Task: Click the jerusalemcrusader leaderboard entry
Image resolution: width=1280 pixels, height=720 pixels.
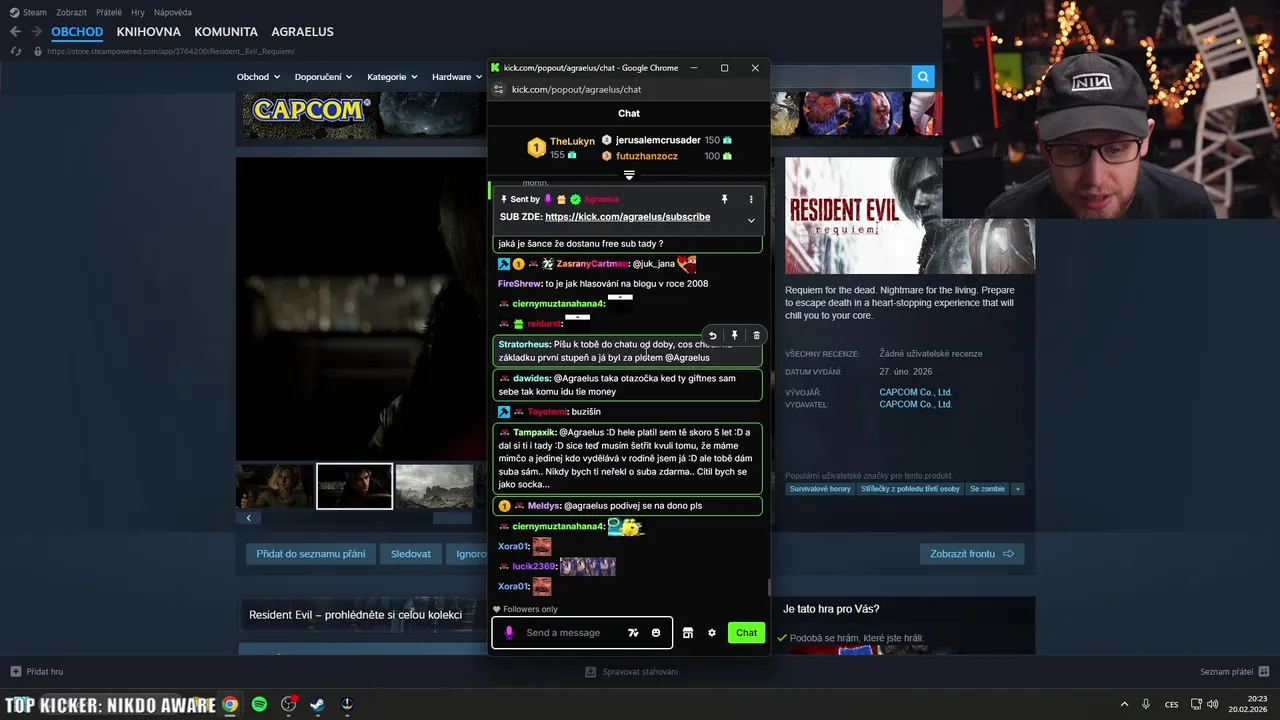Action: tap(658, 140)
